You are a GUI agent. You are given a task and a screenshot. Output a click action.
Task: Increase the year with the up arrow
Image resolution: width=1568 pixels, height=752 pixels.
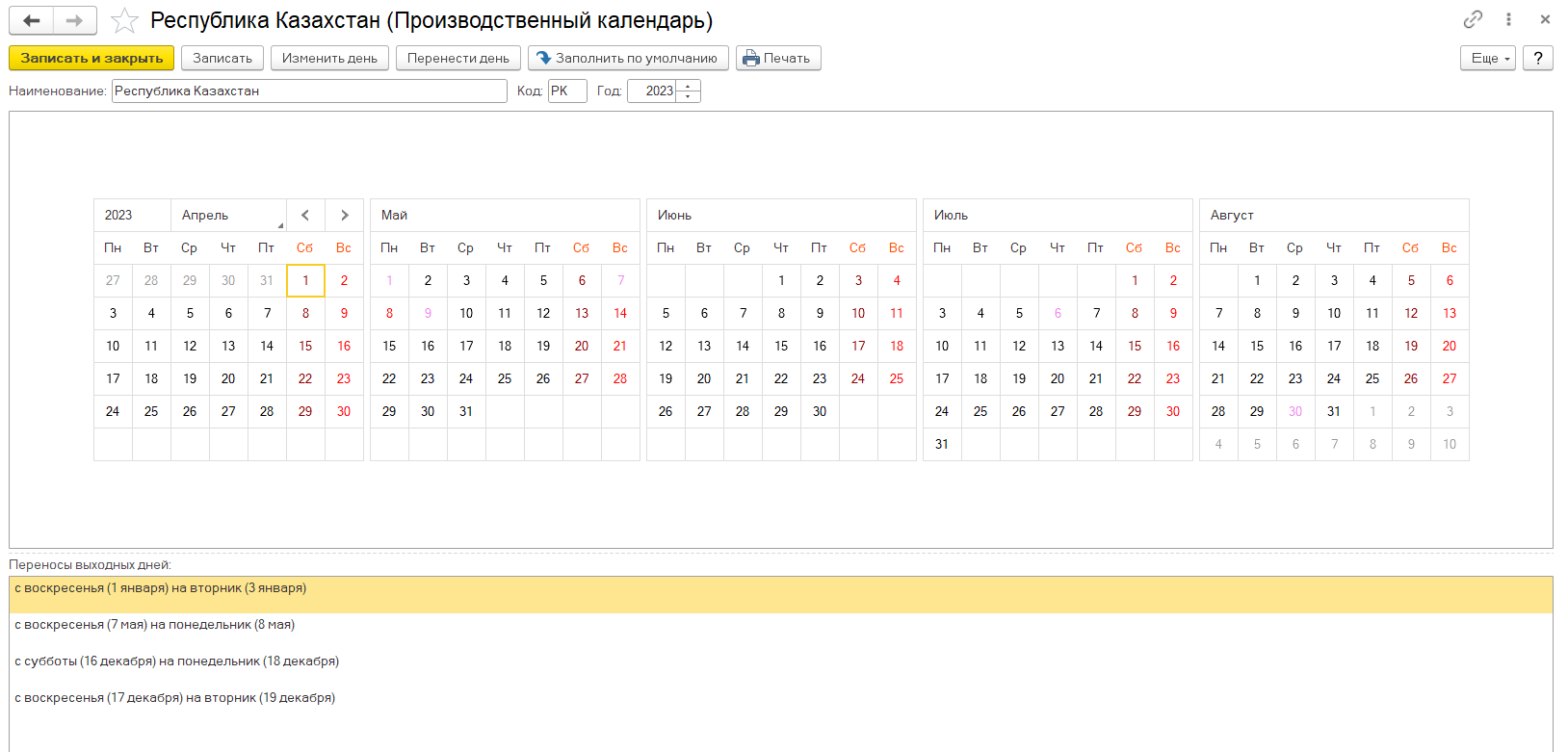pos(689,86)
